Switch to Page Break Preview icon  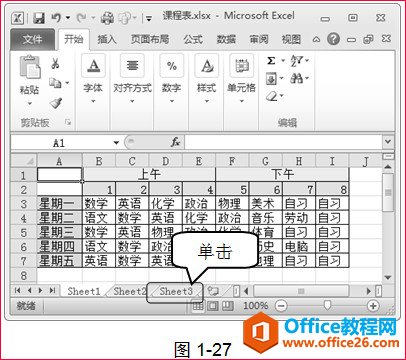tap(227, 306)
